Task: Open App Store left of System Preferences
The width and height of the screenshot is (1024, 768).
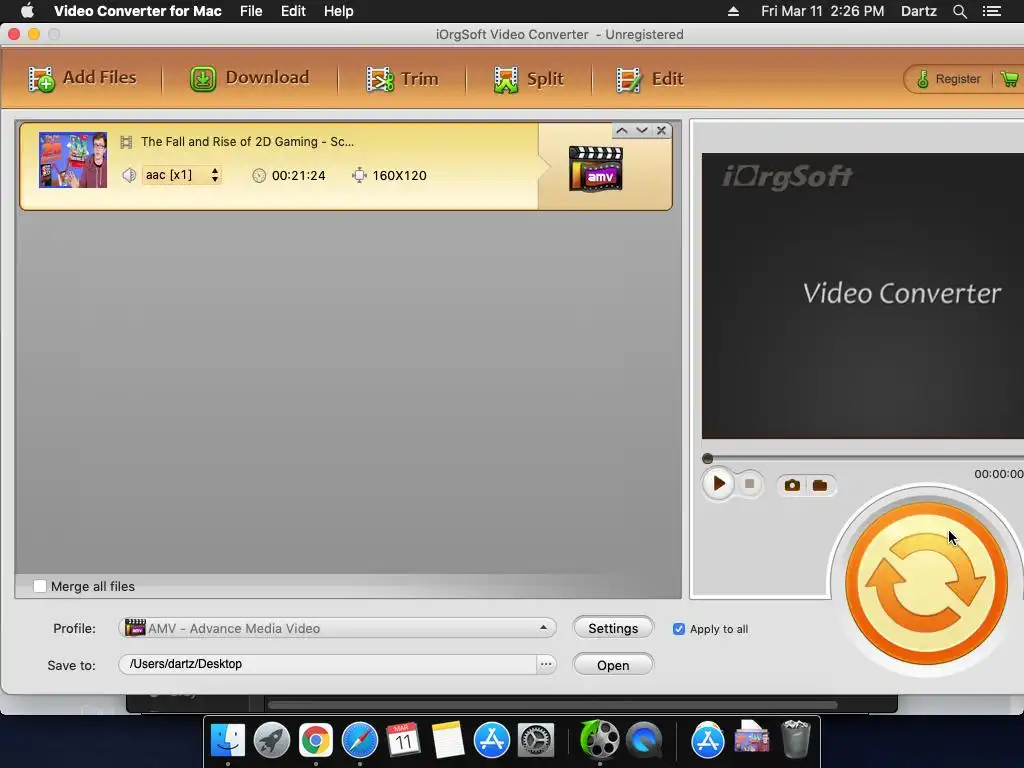Action: (x=491, y=740)
